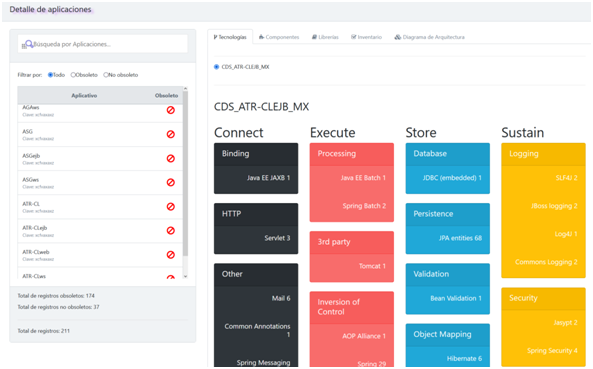Click the search magnifier icon
593x369 pixels.
point(29,44)
